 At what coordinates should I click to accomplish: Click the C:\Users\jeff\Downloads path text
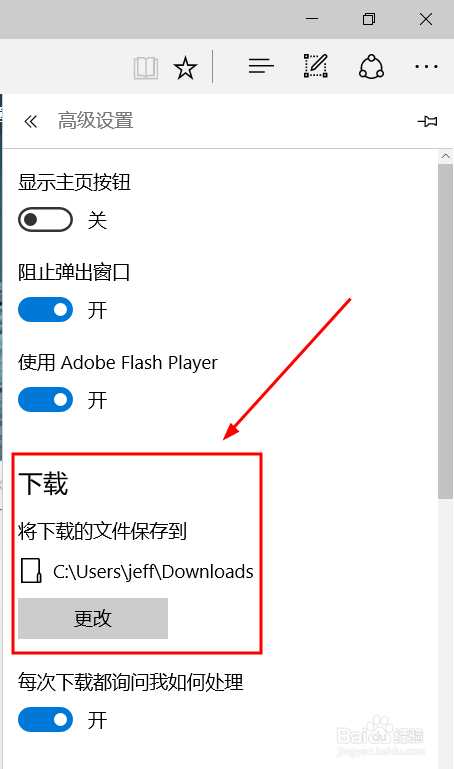click(153, 572)
